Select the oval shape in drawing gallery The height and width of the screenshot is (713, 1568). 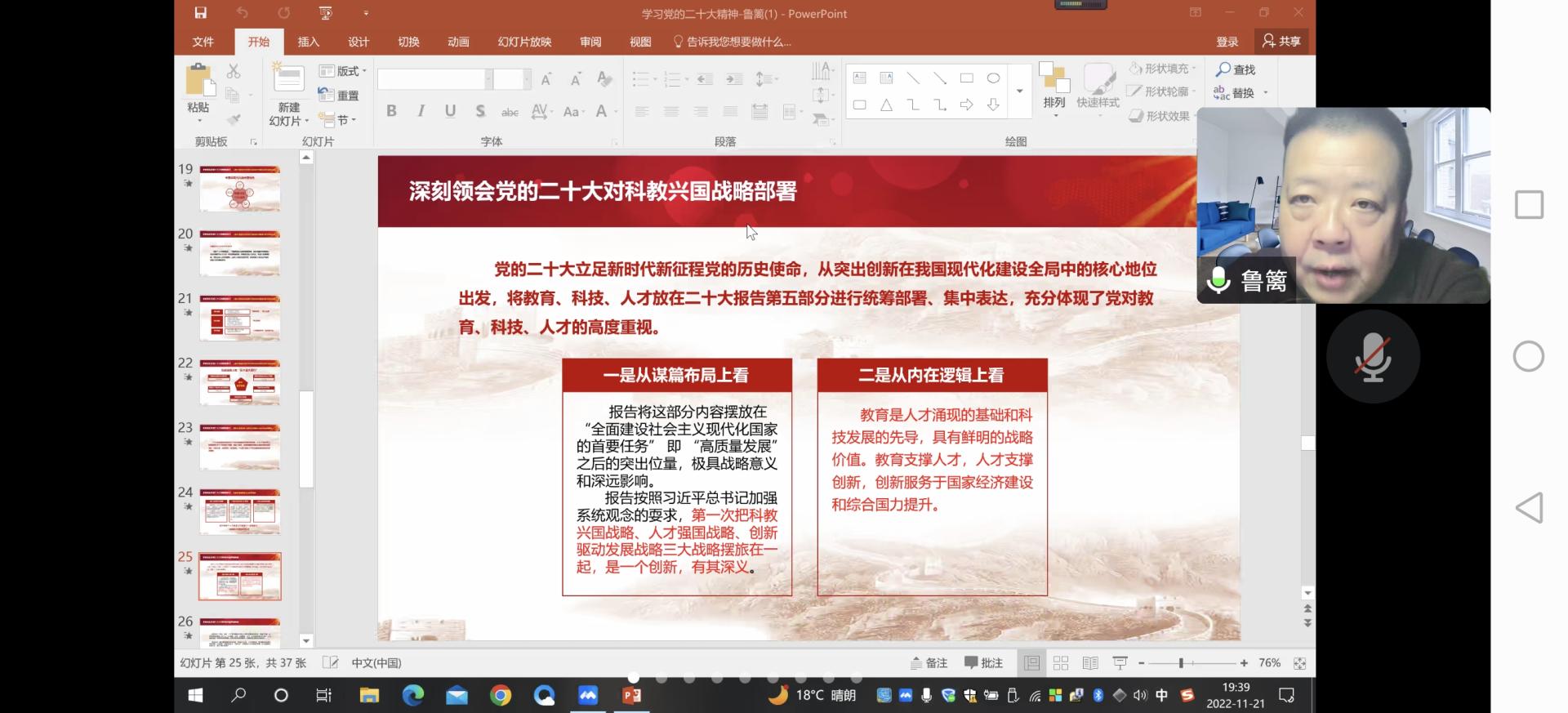tap(993, 78)
